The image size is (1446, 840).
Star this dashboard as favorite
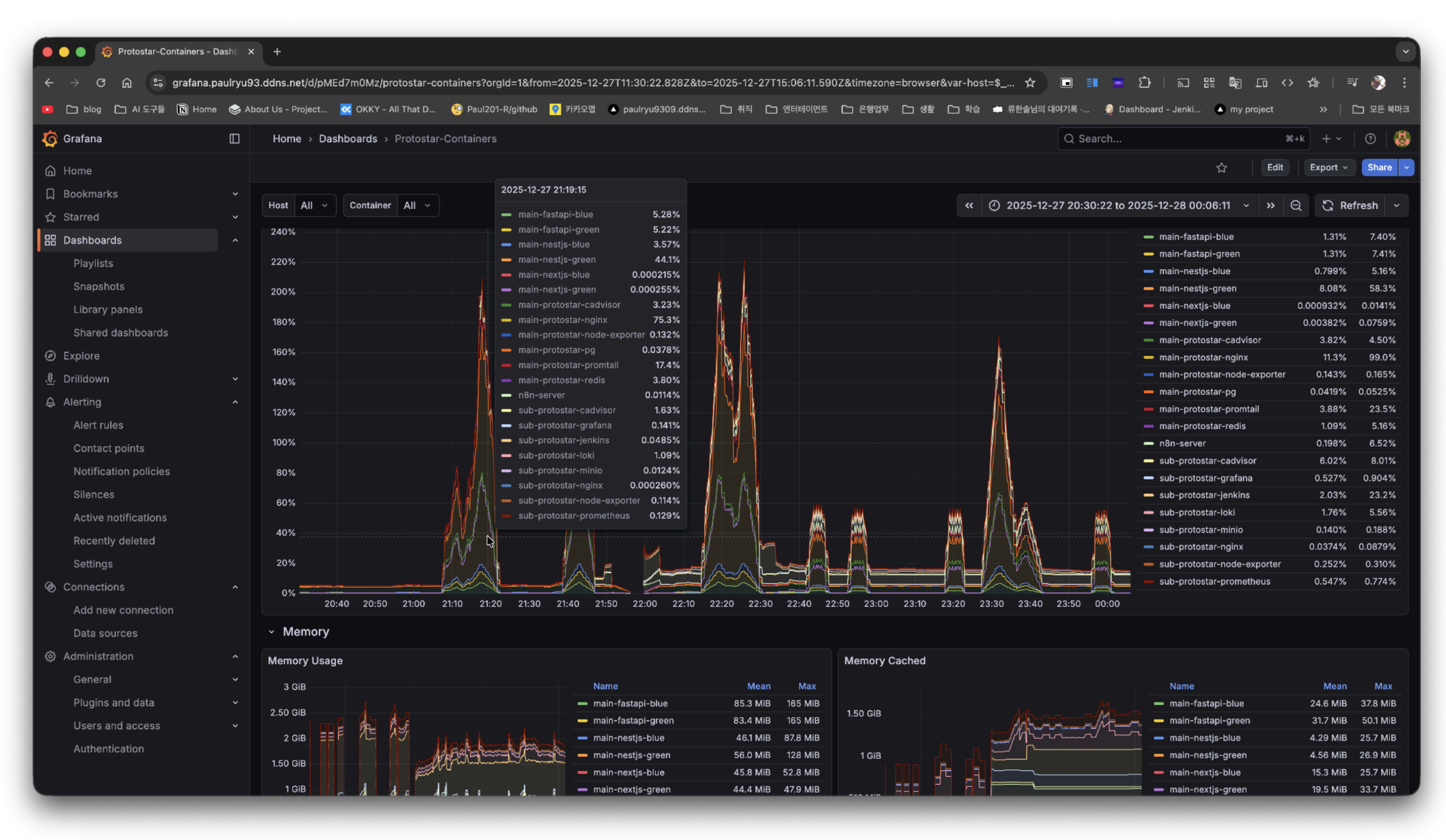coord(1221,167)
